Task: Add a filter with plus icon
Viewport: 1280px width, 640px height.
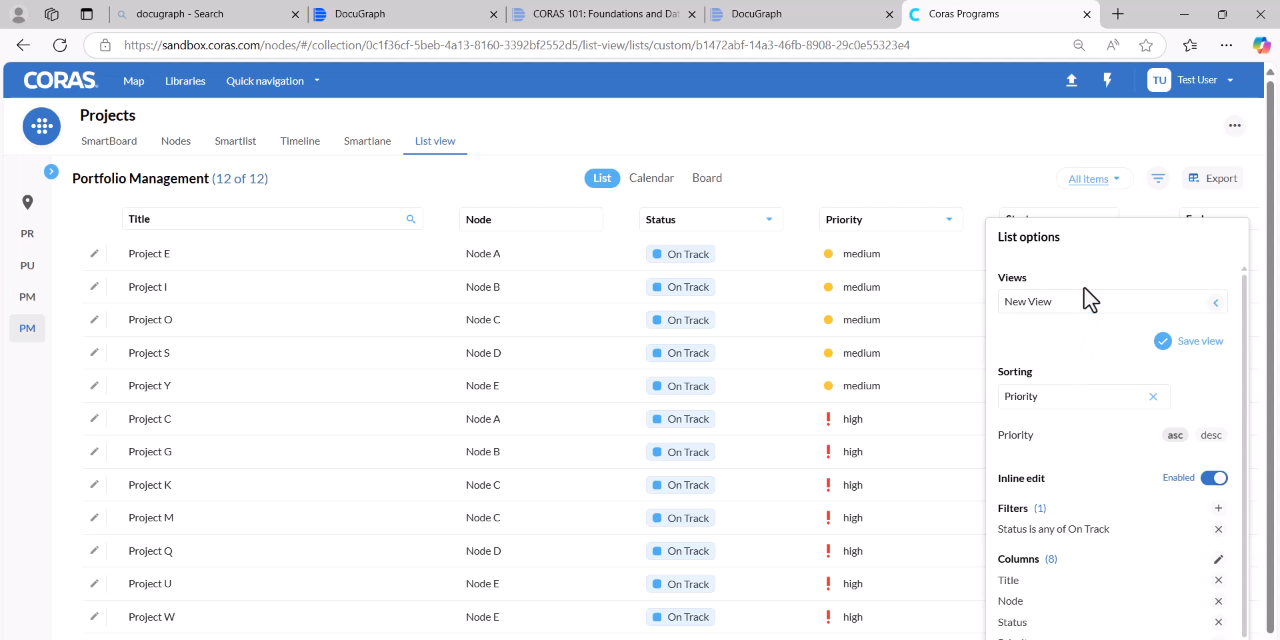Action: pos(1218,508)
